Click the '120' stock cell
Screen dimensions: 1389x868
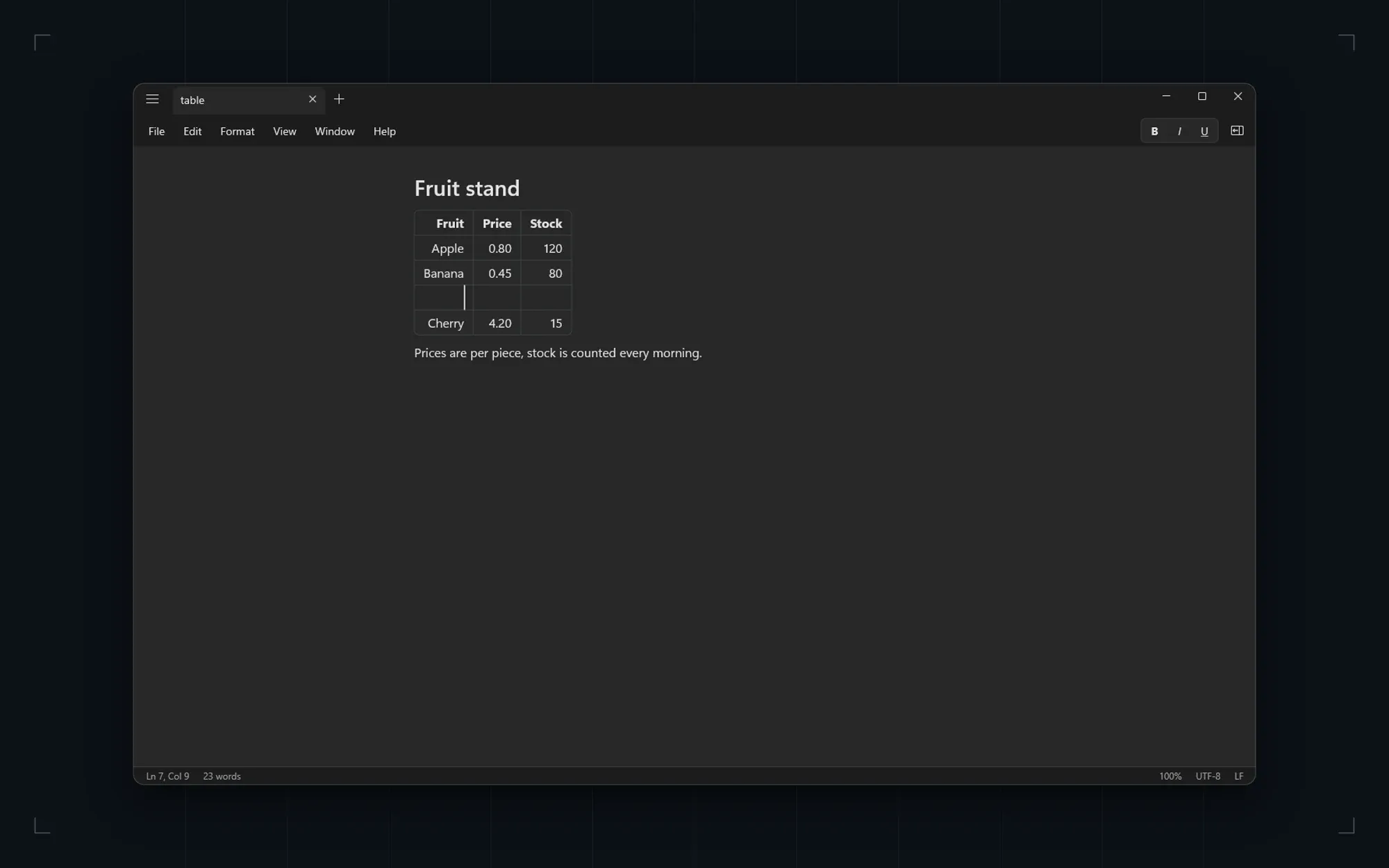coord(546,249)
